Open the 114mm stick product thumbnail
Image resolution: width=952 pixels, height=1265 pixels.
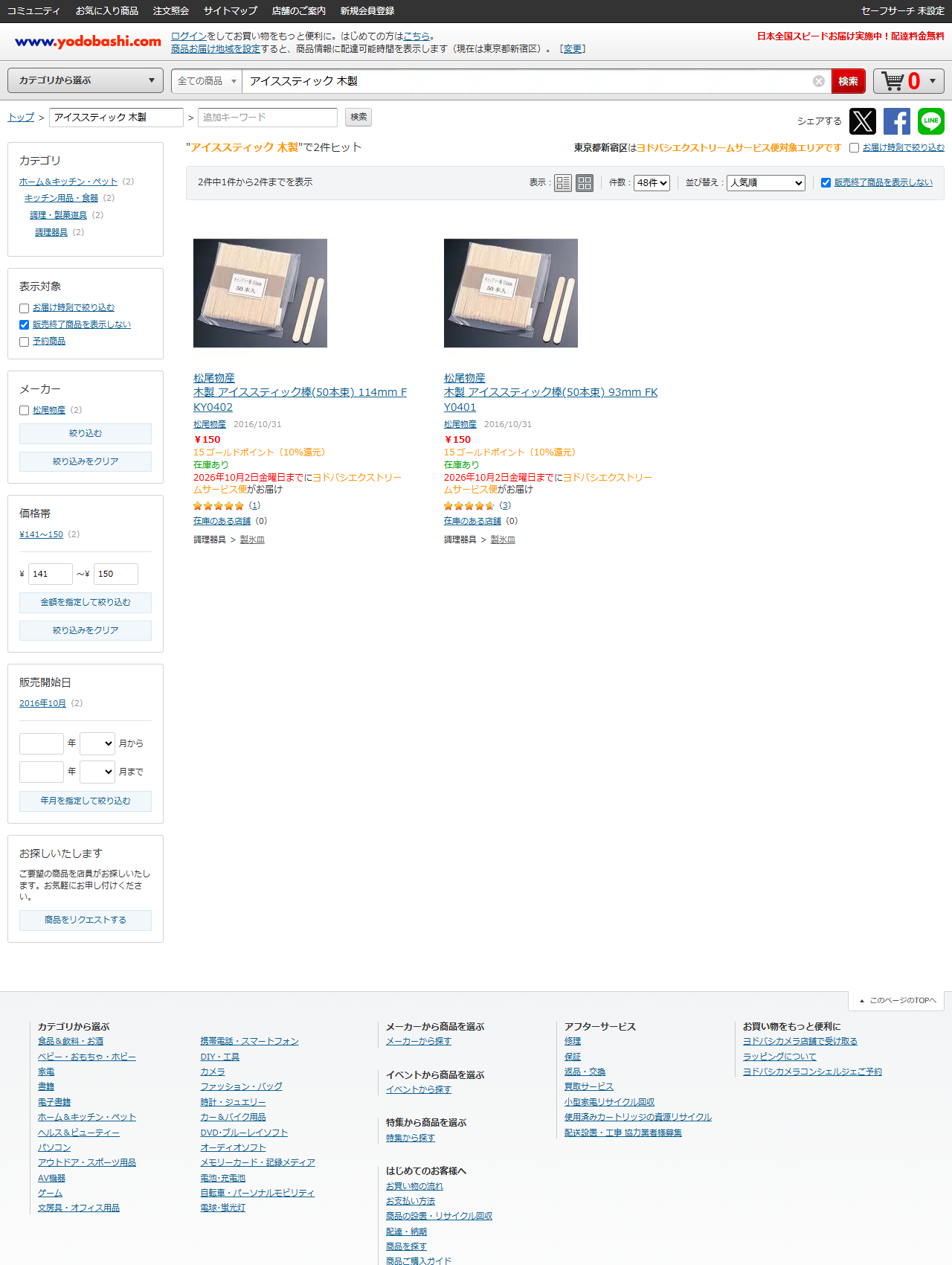tap(260, 293)
